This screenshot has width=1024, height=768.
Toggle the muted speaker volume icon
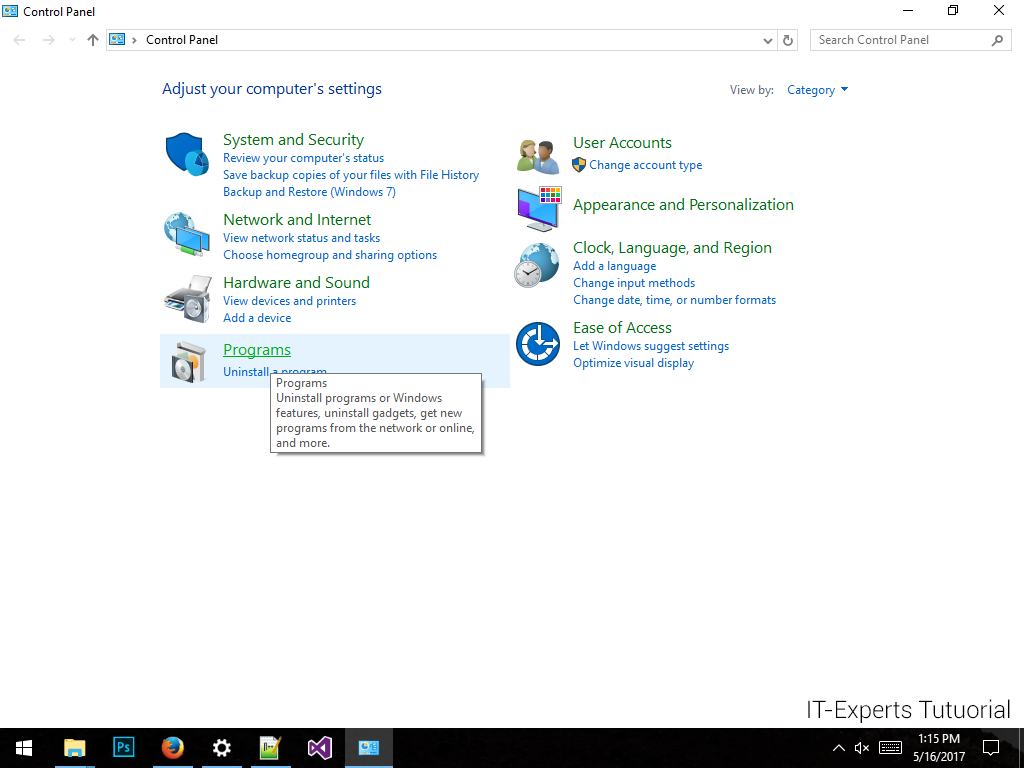(862, 748)
